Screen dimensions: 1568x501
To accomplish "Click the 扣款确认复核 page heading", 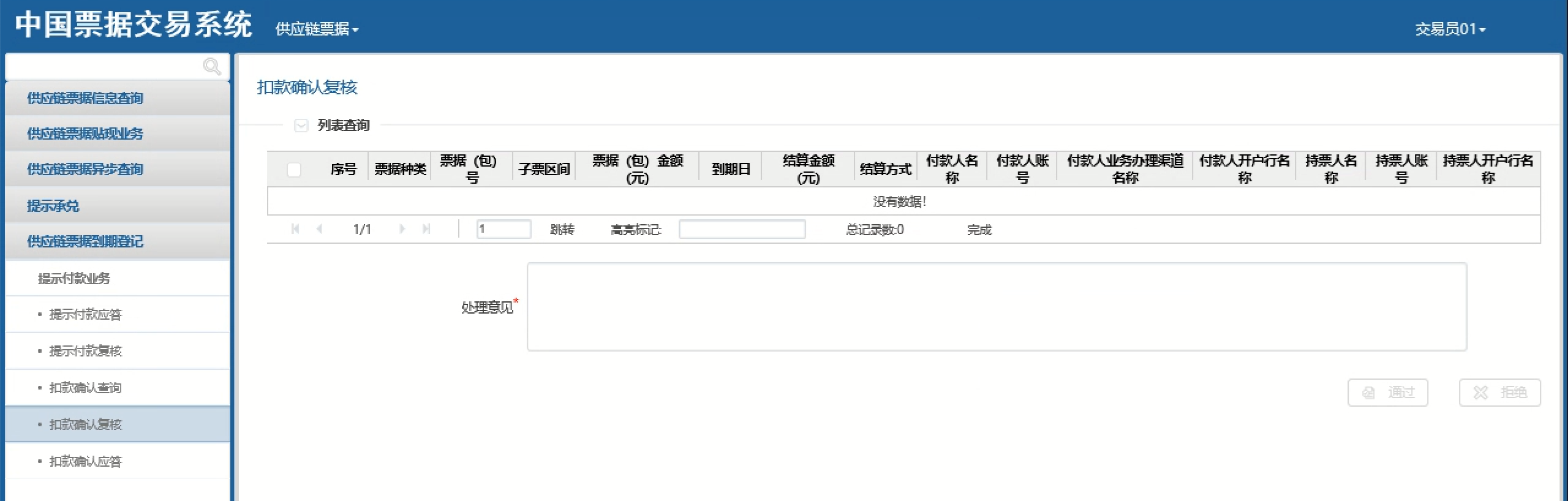I will pyautogui.click(x=307, y=88).
